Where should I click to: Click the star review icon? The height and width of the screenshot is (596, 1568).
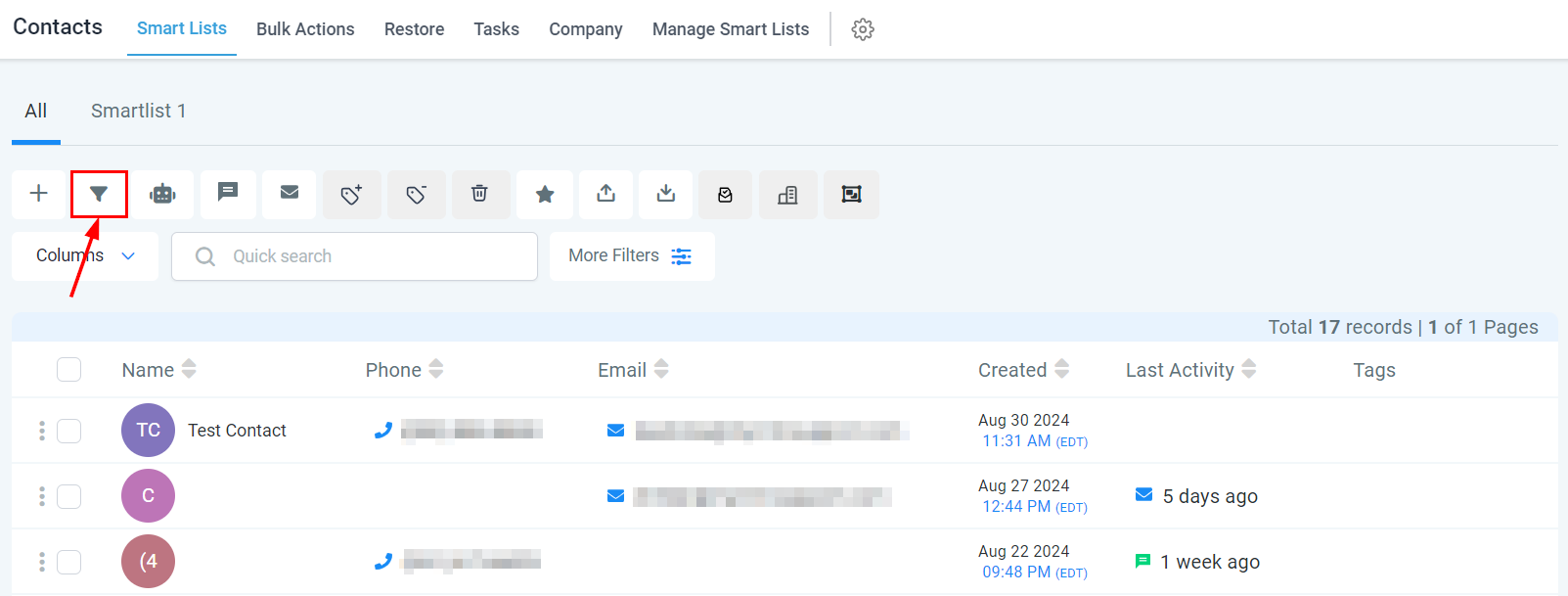click(x=545, y=194)
